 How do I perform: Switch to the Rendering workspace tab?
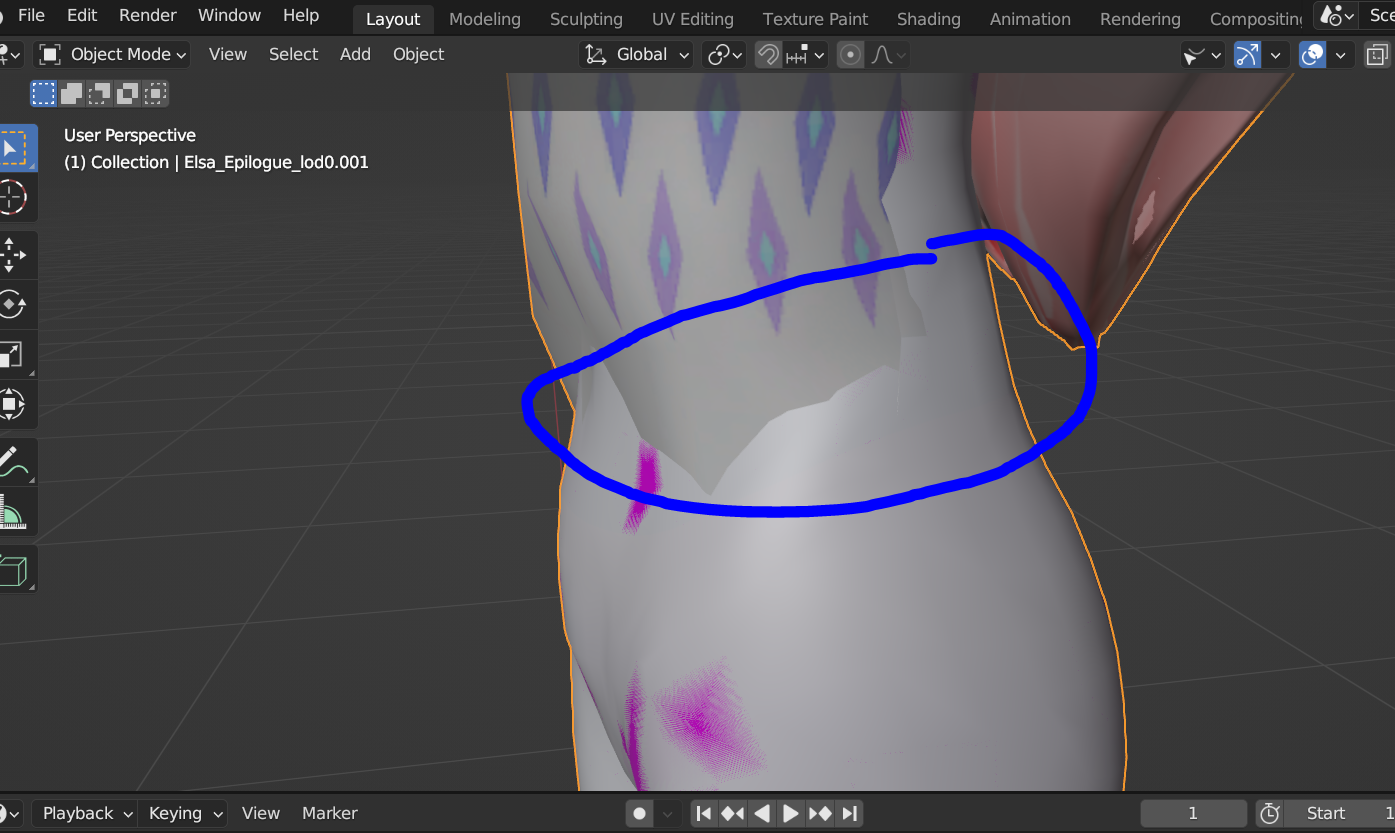pyautogui.click(x=1140, y=19)
